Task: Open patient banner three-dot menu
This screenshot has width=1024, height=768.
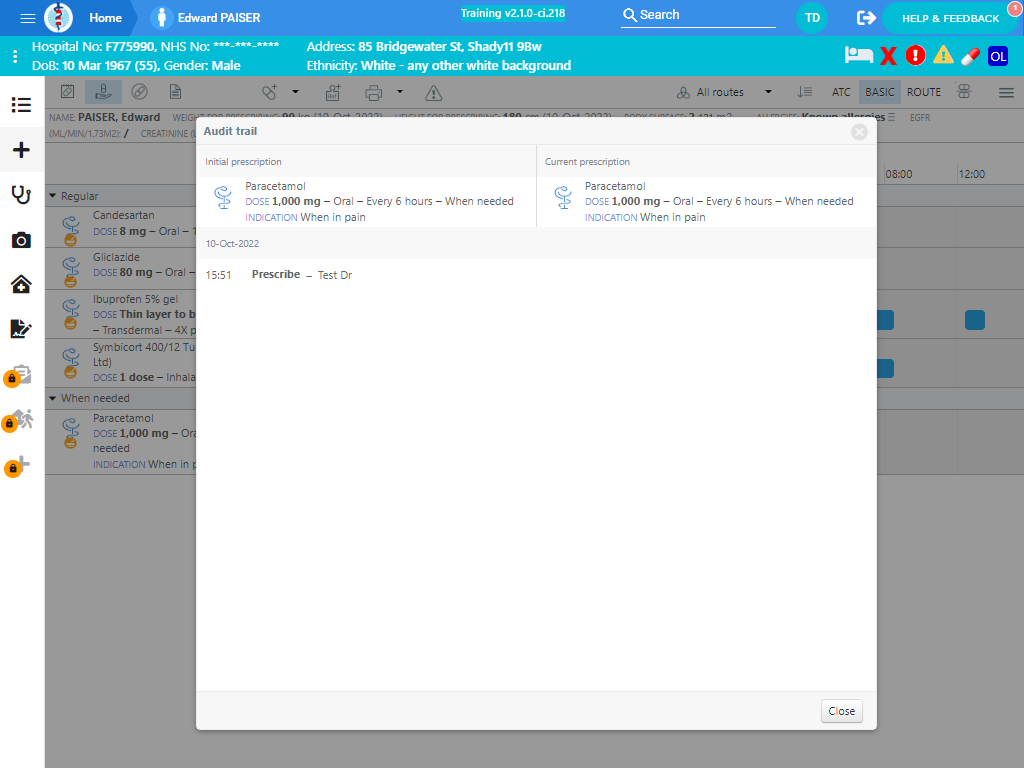Action: 15,56
